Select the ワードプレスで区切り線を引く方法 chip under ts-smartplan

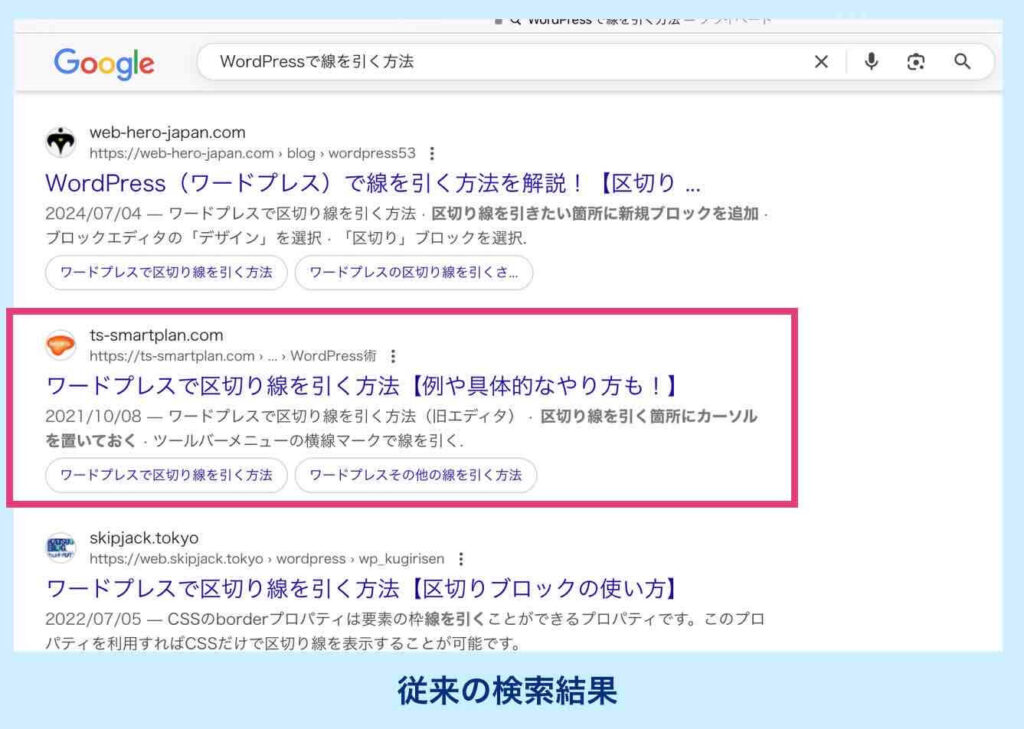click(x=166, y=475)
